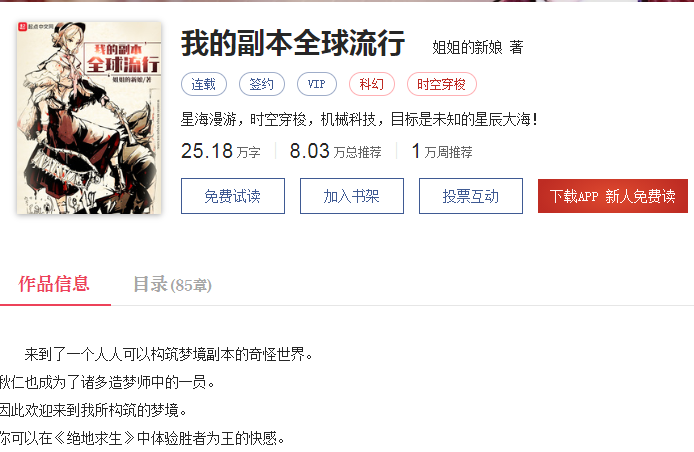Click 下载APP 新人免费读 red button
The image size is (694, 452).
click(613, 196)
